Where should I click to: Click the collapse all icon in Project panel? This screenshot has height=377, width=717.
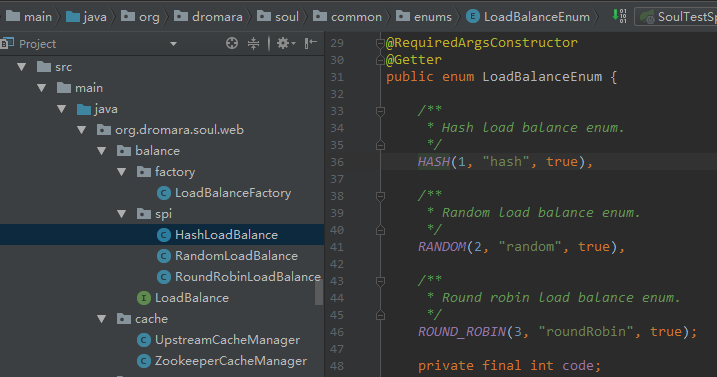pos(253,43)
